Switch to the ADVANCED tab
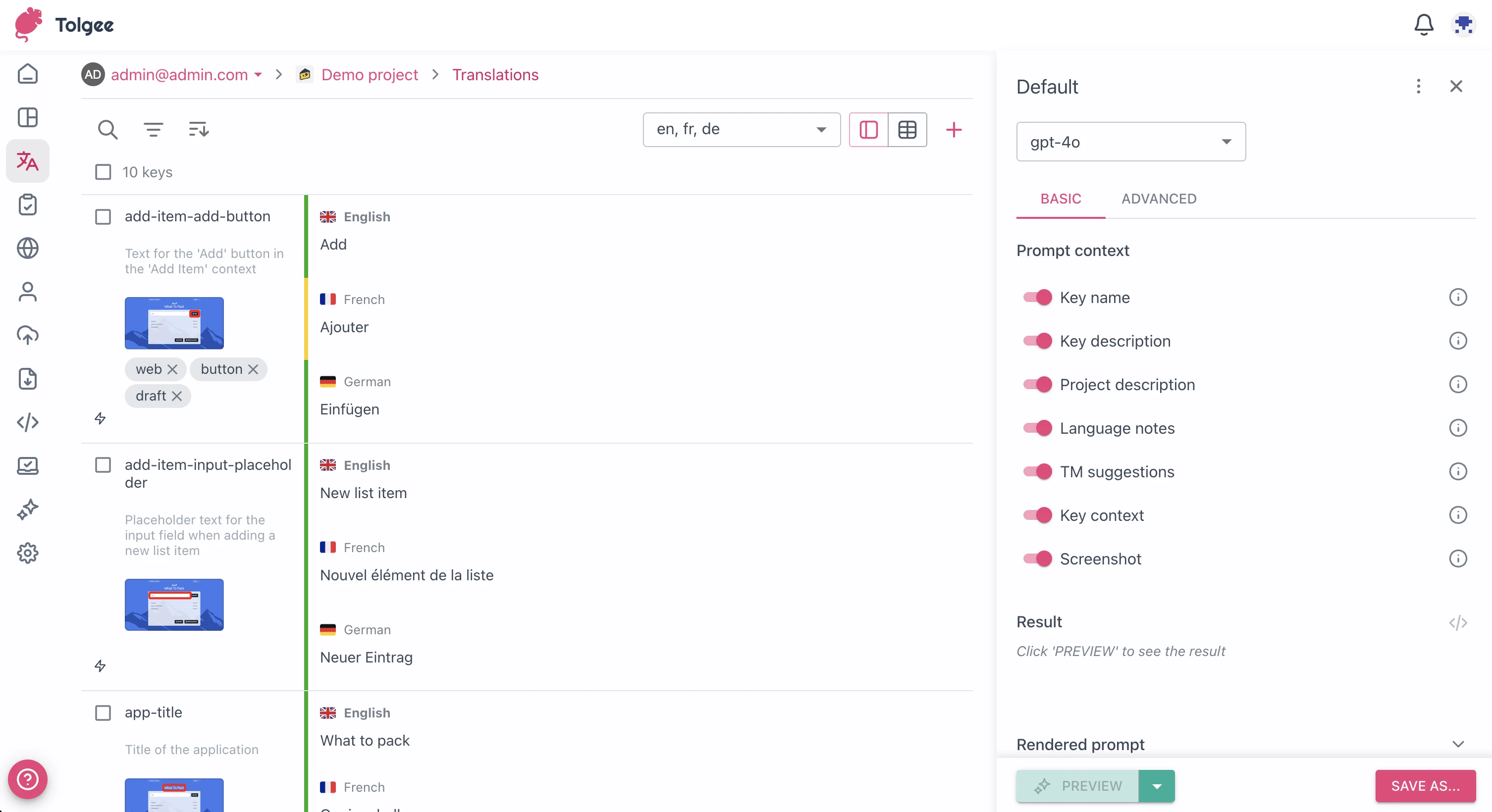 point(1159,199)
